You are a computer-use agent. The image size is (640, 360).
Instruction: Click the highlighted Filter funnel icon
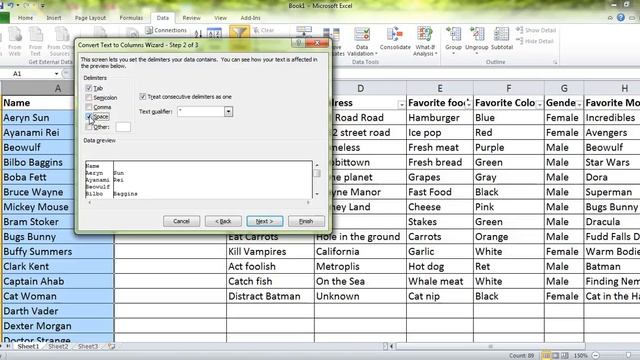coord(239,33)
